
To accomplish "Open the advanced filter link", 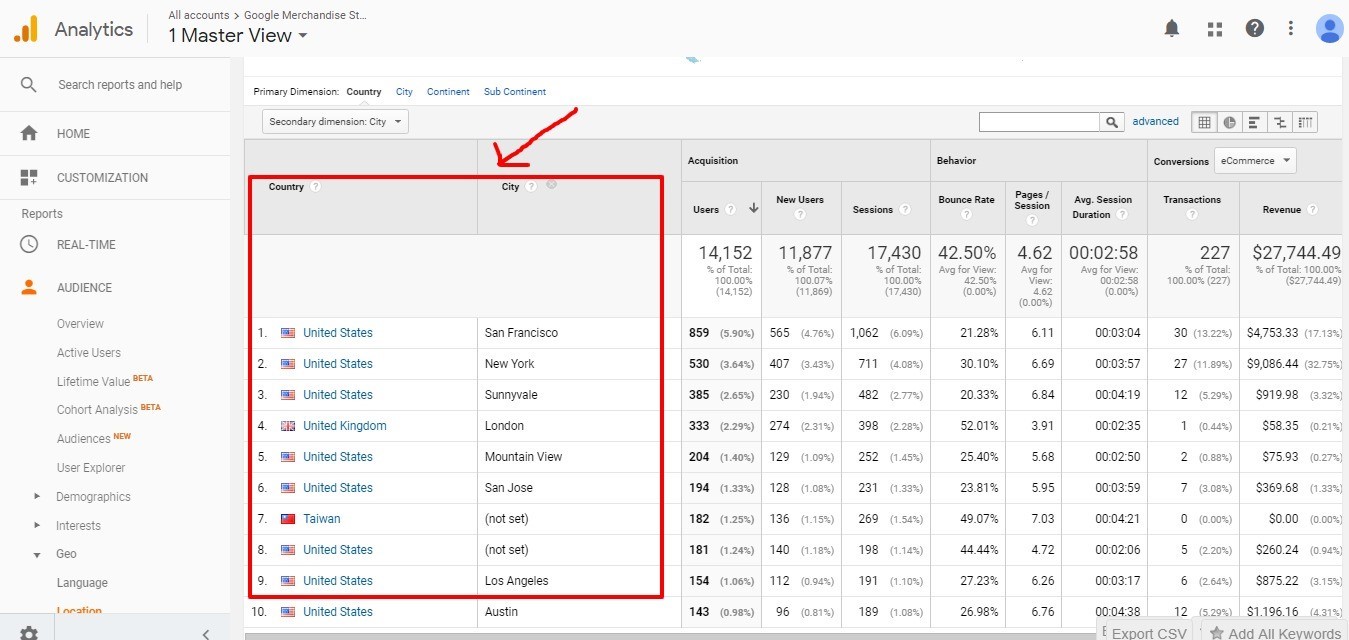I will point(1155,122).
